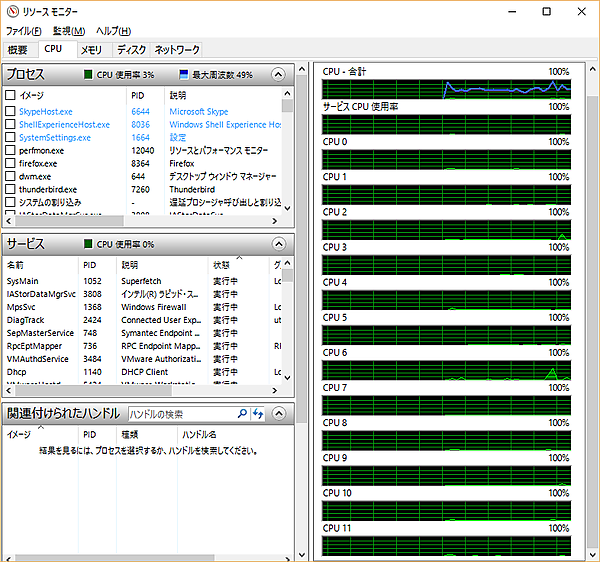Click the blue 最大周波数 indicator icon
Screen dimensions: 600x562
pyautogui.click(x=184, y=75)
